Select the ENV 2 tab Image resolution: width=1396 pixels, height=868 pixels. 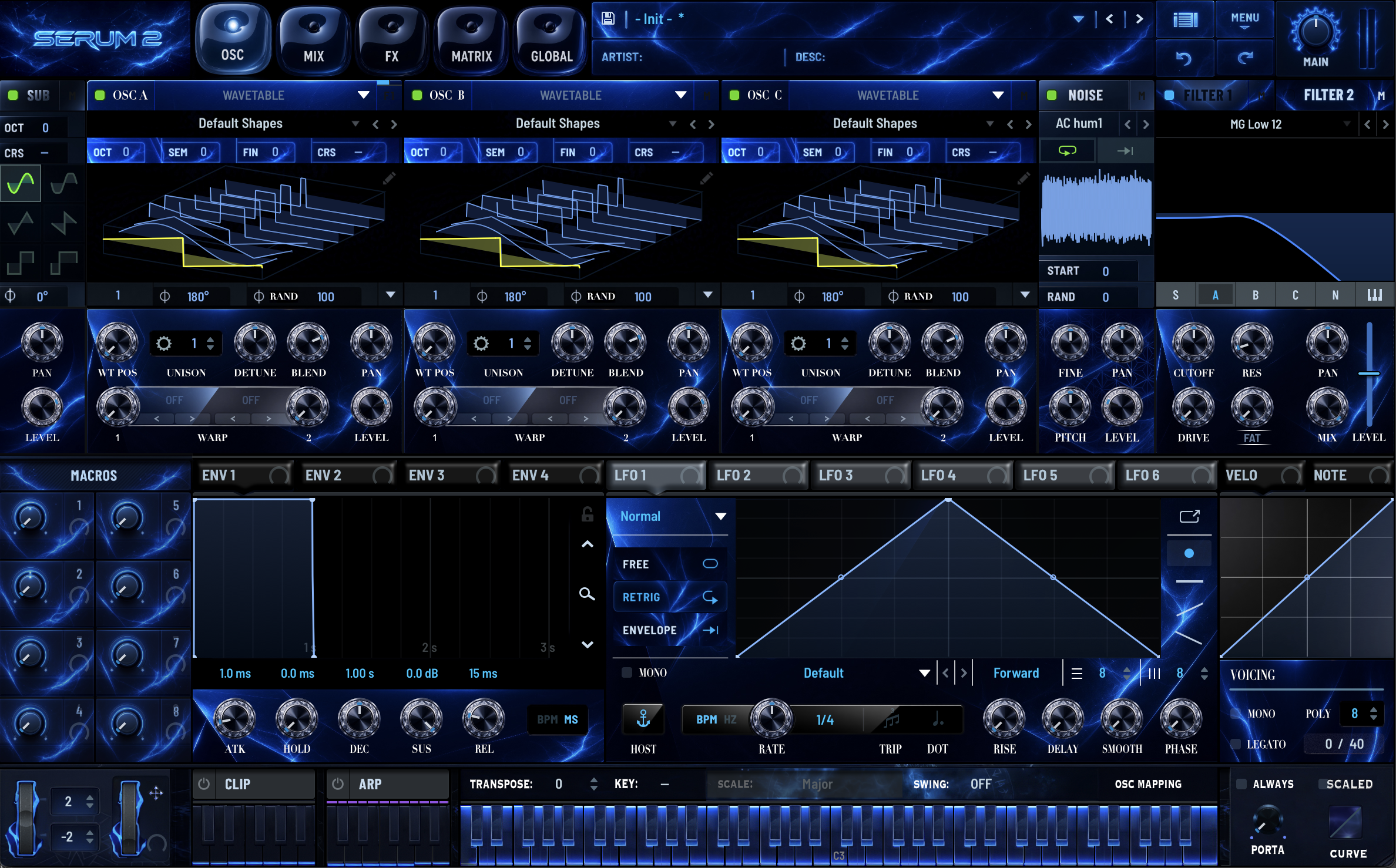[x=347, y=475]
